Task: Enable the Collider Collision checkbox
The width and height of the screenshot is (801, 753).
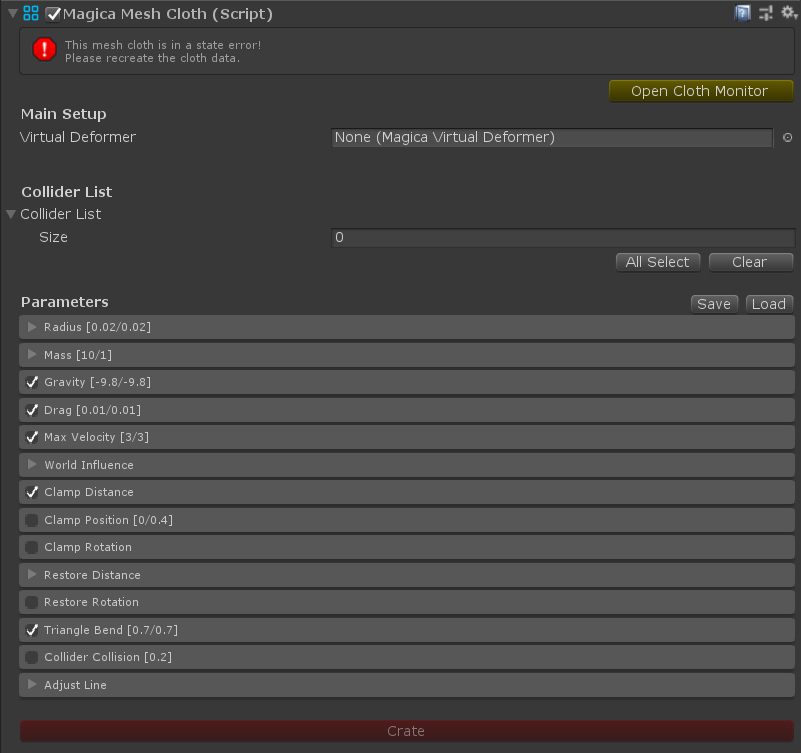Action: [x=32, y=657]
